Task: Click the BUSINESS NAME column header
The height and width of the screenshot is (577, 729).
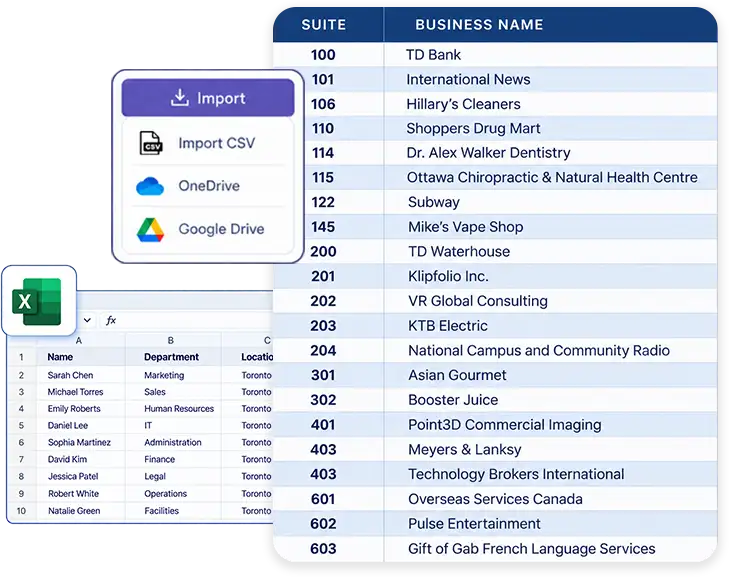Action: pos(479,25)
